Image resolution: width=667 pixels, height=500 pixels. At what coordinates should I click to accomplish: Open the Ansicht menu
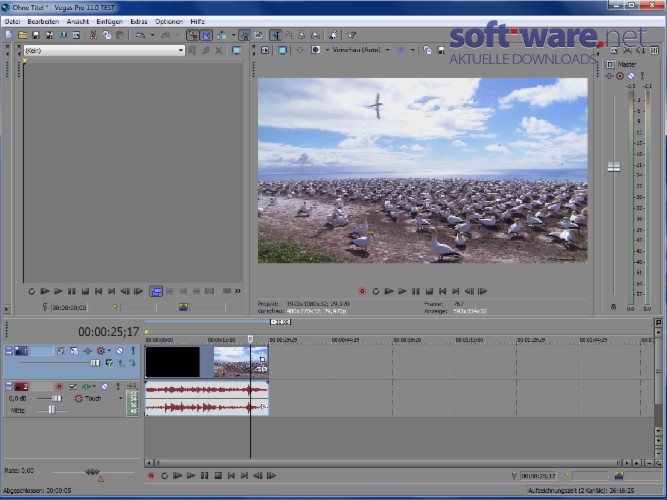77,21
